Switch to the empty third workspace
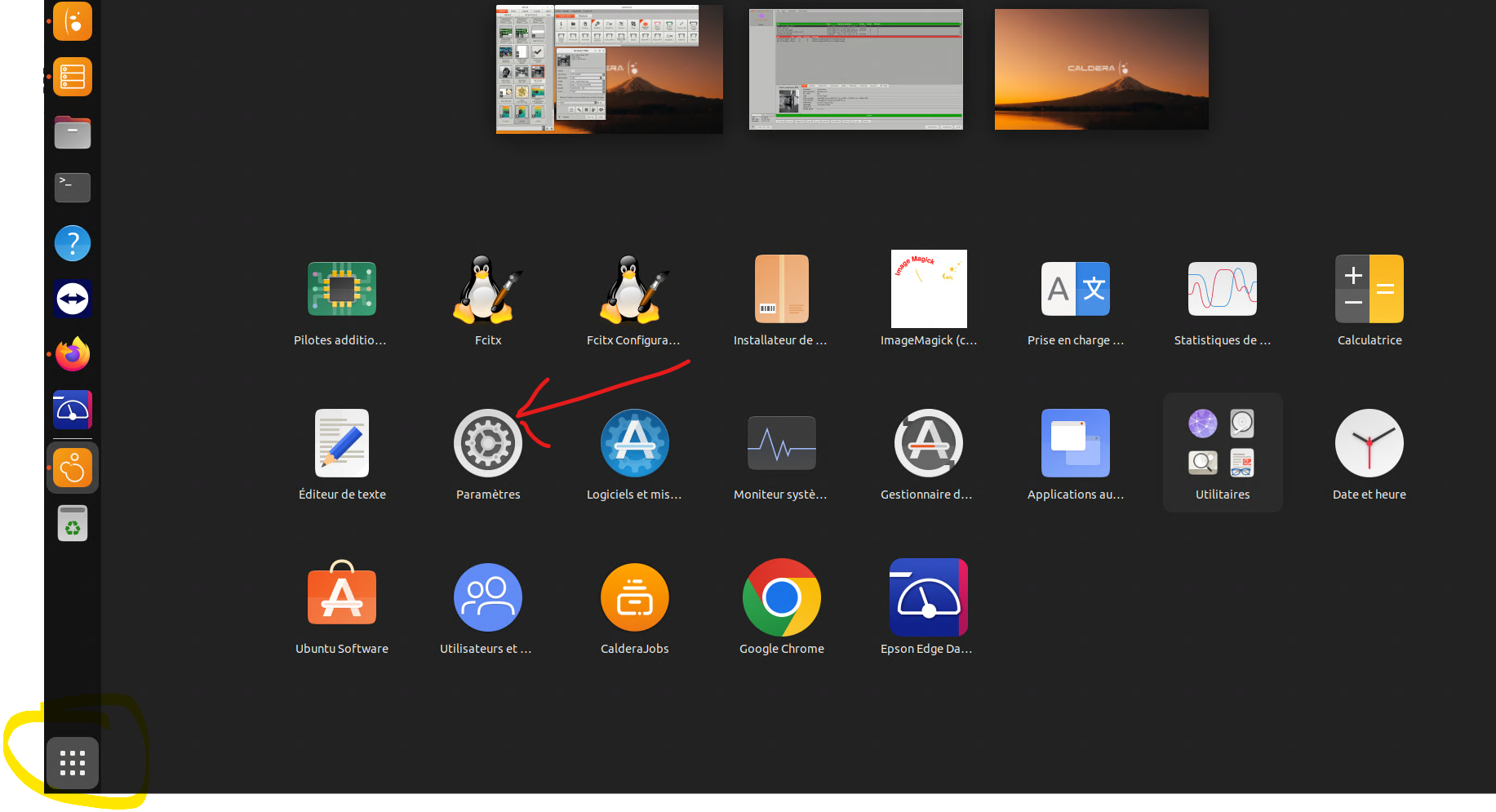The width and height of the screenshot is (1496, 812). point(1101,69)
